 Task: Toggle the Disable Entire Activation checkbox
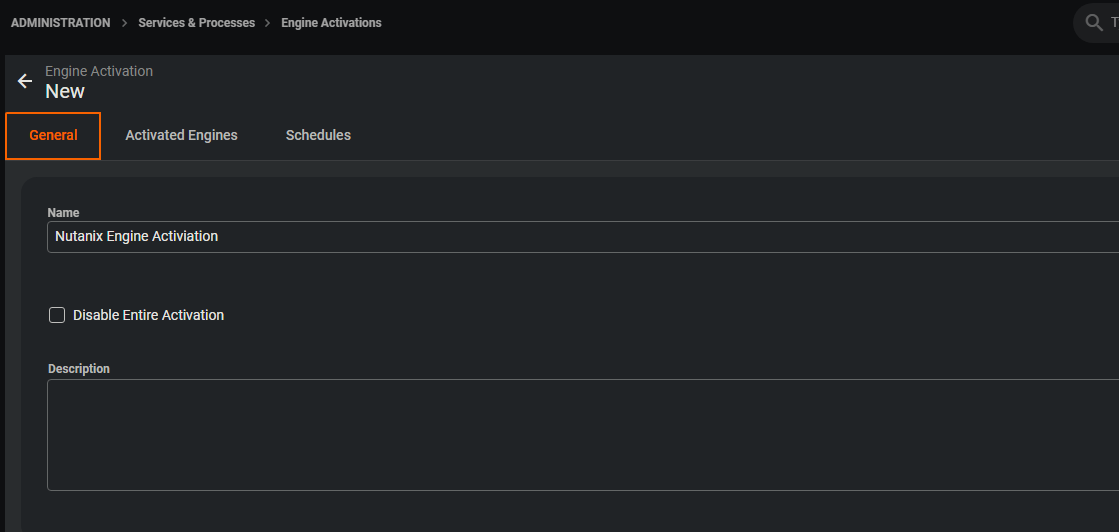pyautogui.click(x=57, y=315)
